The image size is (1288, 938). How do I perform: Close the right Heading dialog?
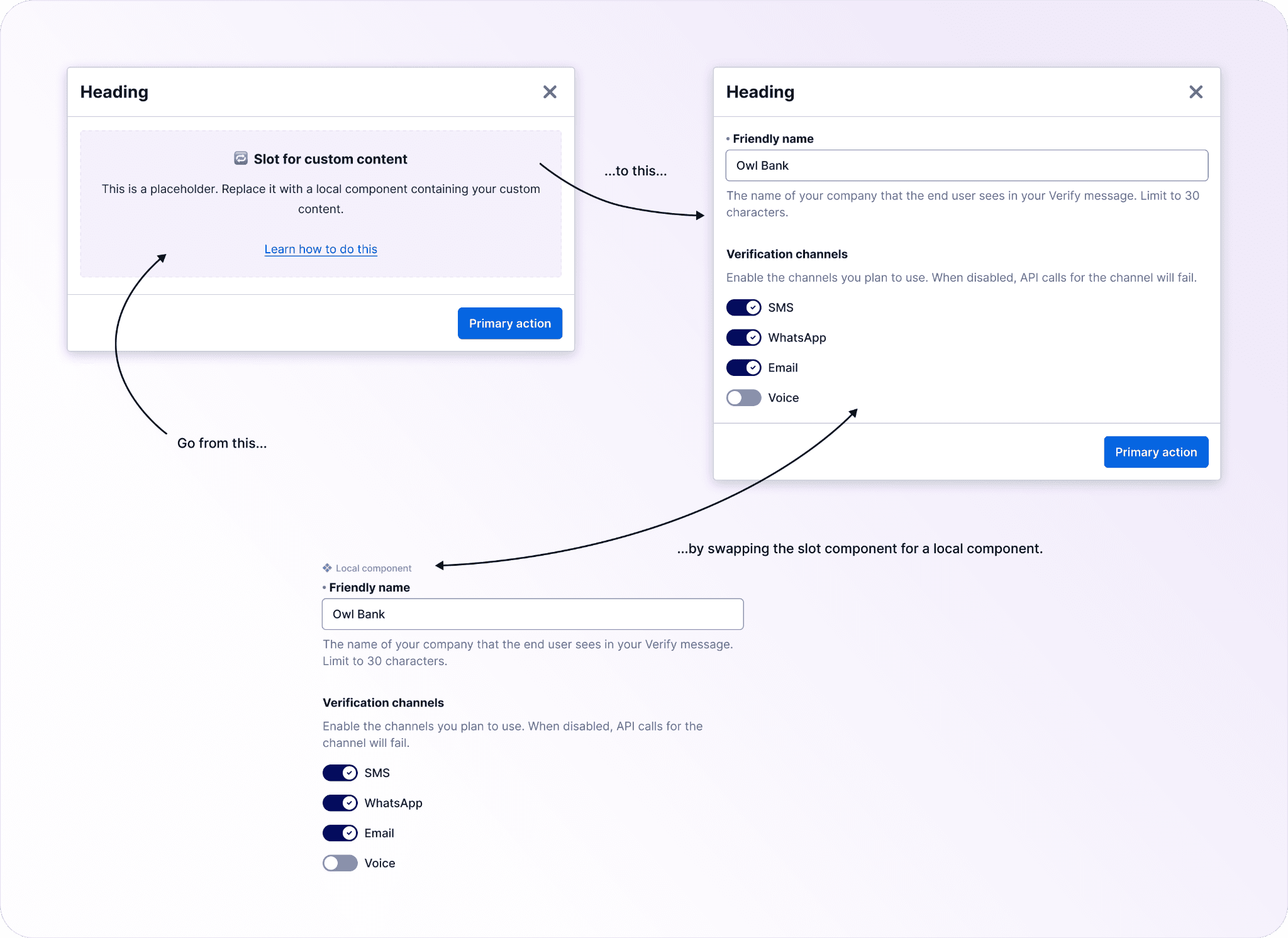pyautogui.click(x=1196, y=92)
